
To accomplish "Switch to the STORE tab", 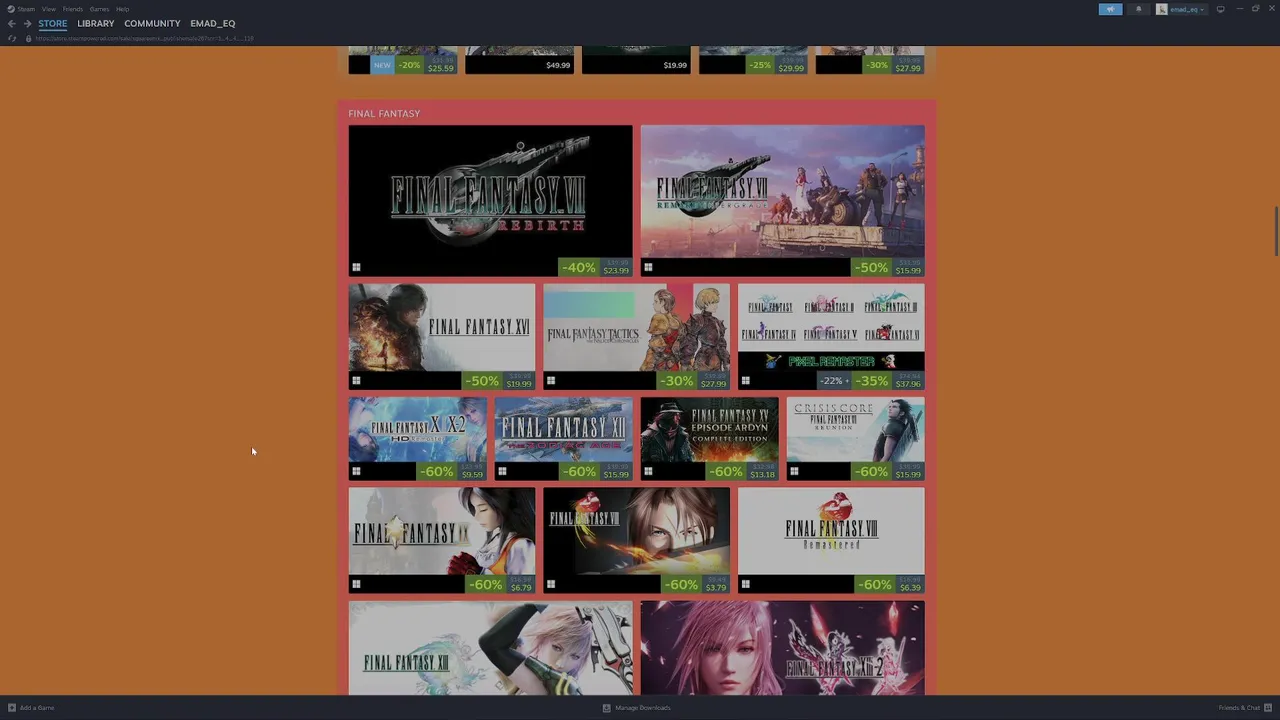I will pyautogui.click(x=53, y=23).
